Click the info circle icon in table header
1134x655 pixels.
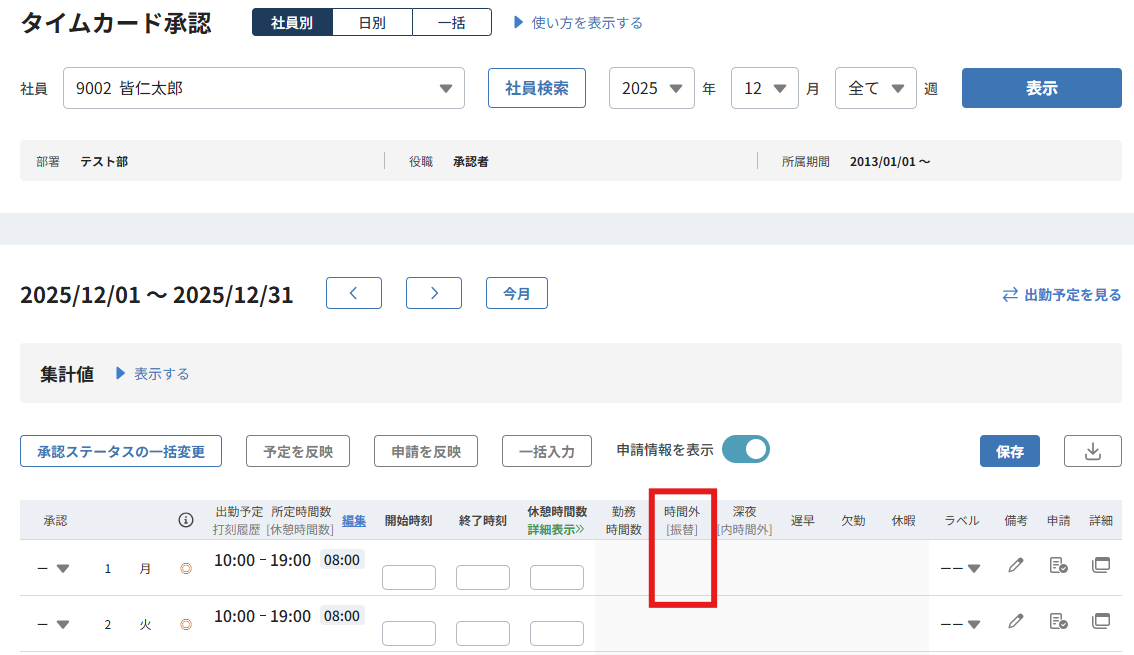185,520
